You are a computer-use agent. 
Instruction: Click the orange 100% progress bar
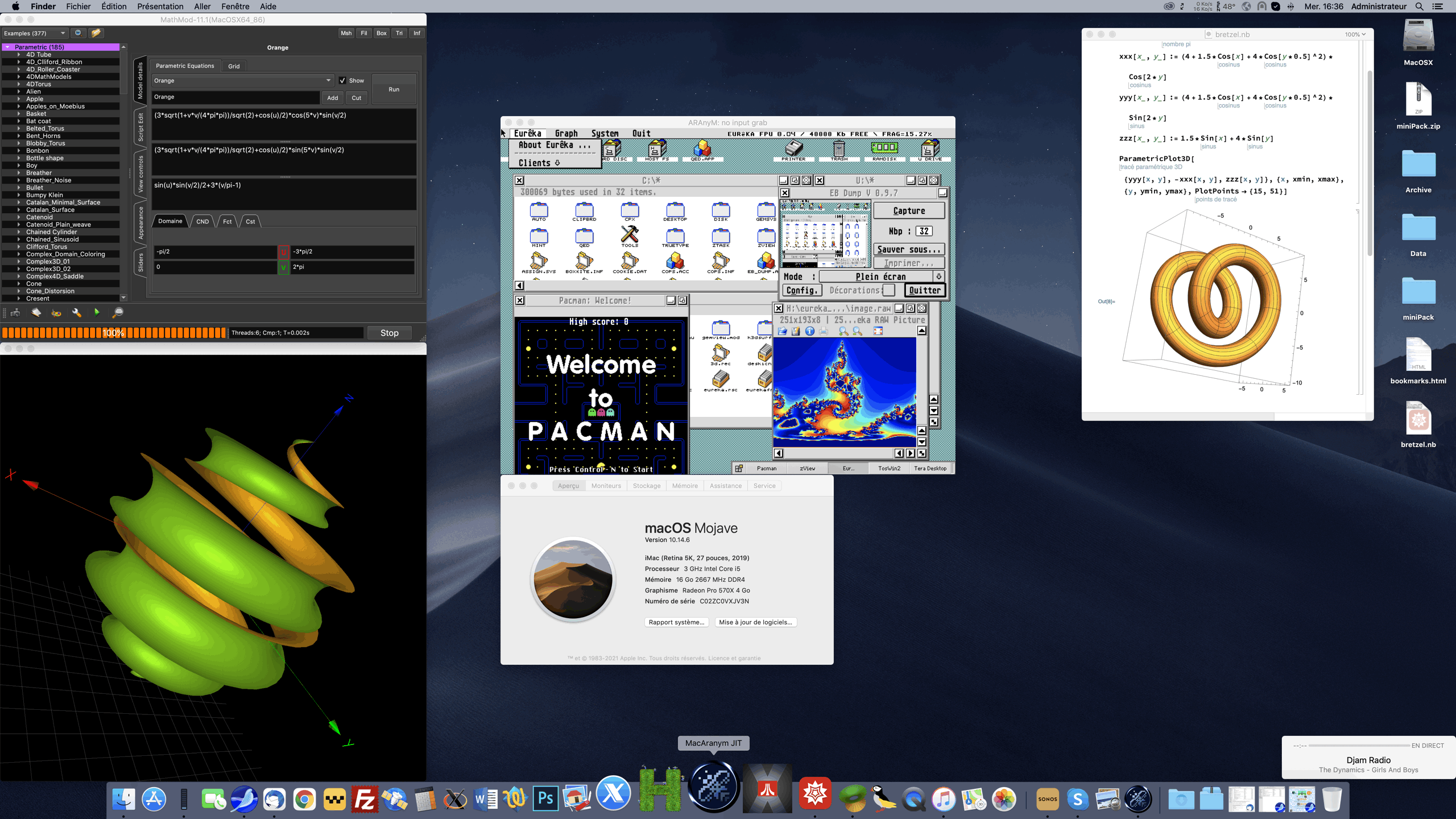(114, 333)
